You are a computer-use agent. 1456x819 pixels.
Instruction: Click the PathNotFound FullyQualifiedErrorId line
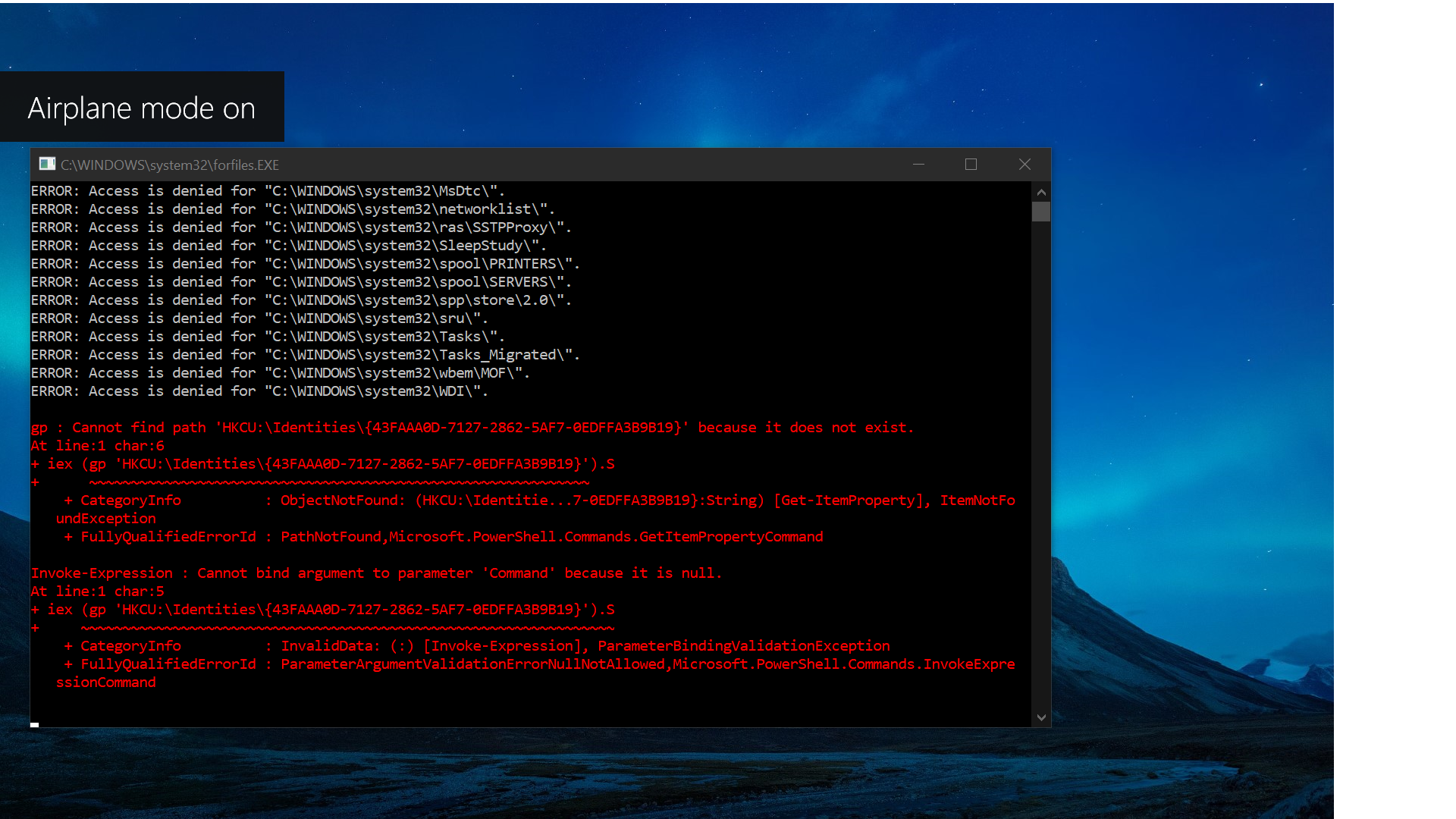(443, 537)
